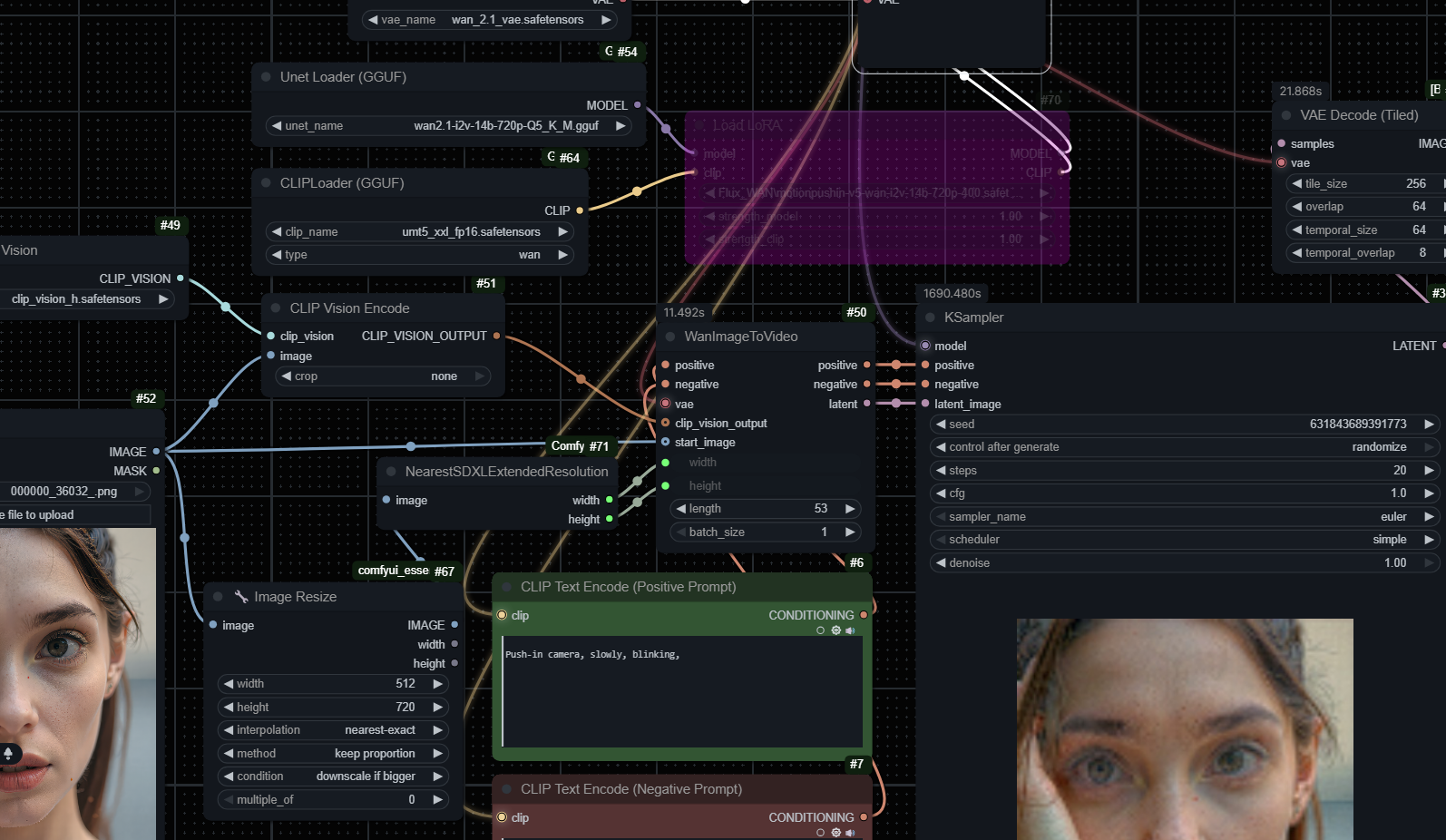Decrease Image Resize height value 720
The image size is (1446, 840).
tap(229, 708)
